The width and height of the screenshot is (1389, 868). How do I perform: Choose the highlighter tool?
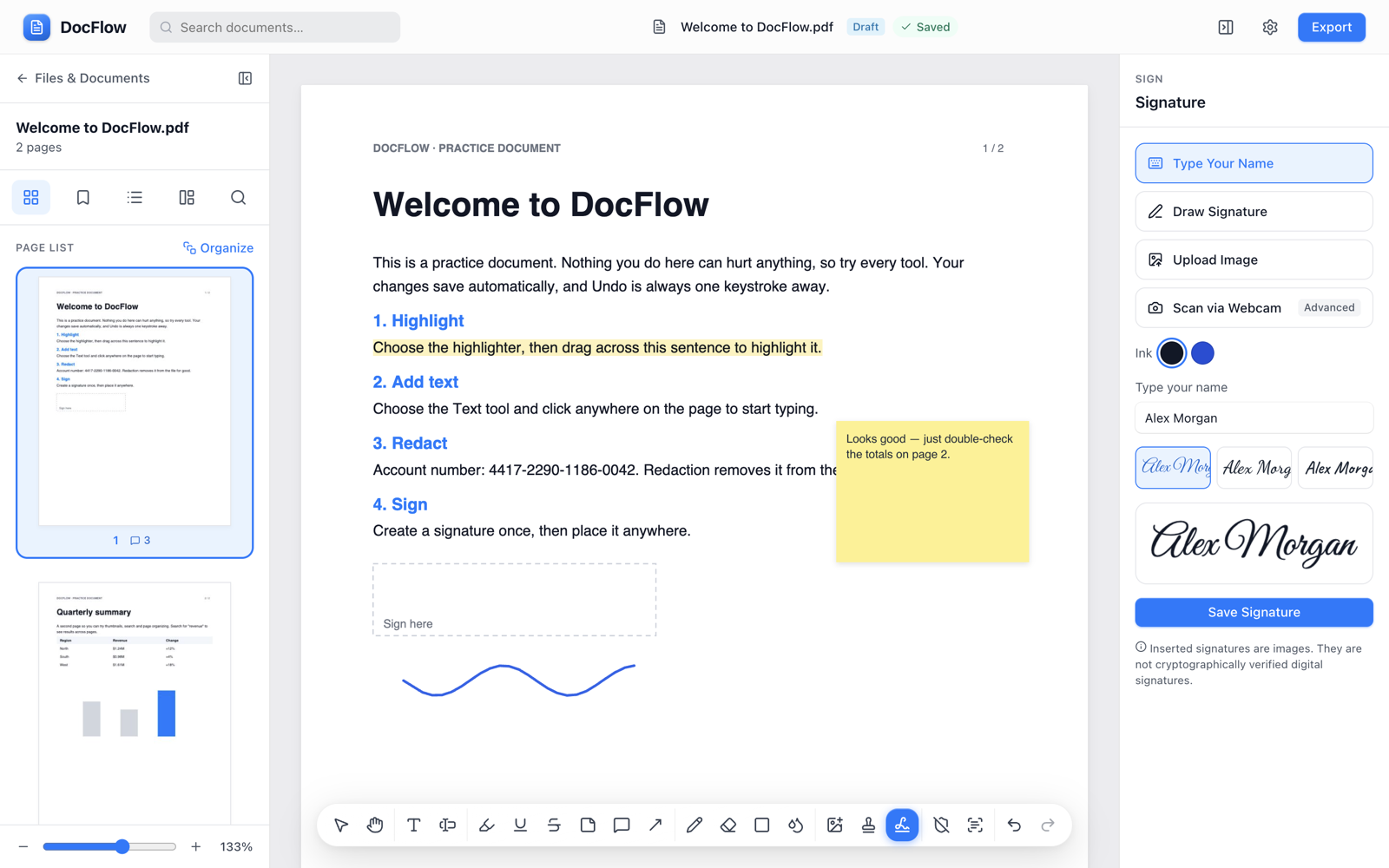point(486,825)
